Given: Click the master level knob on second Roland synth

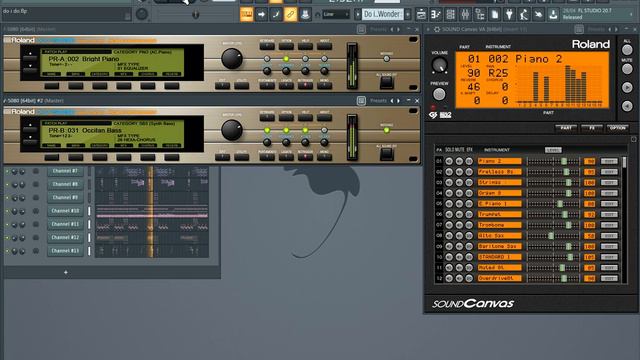Looking at the screenshot, I should pyautogui.click(x=231, y=130).
